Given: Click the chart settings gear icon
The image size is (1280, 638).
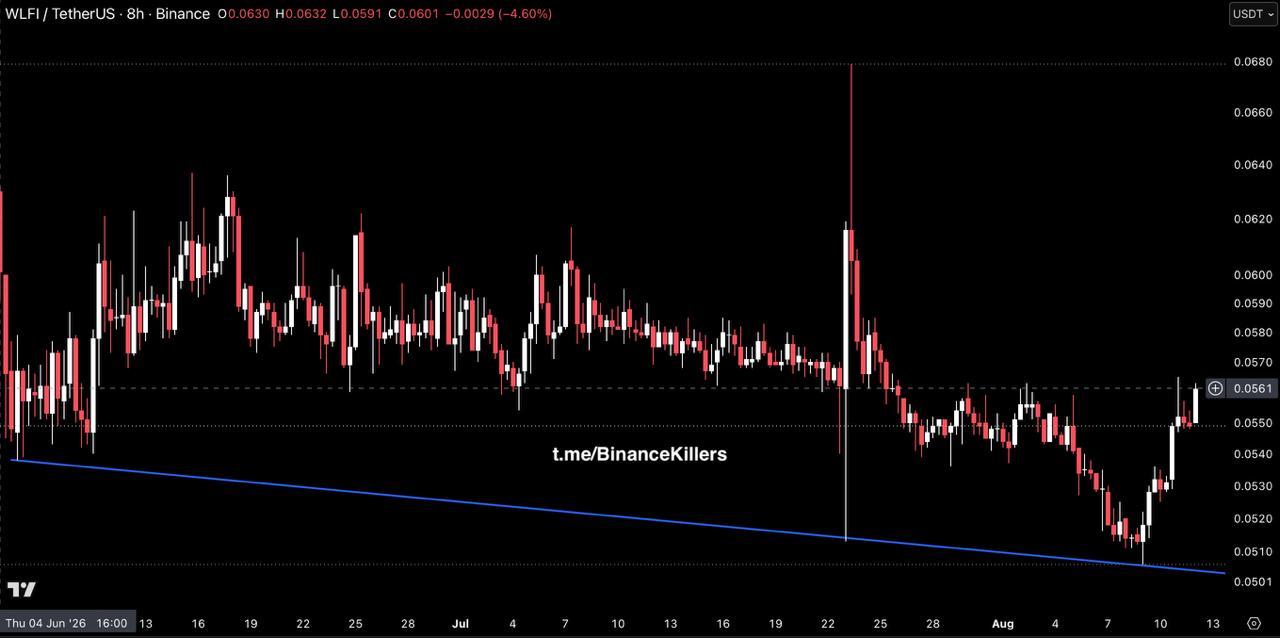Looking at the screenshot, I should click(x=1254, y=622).
